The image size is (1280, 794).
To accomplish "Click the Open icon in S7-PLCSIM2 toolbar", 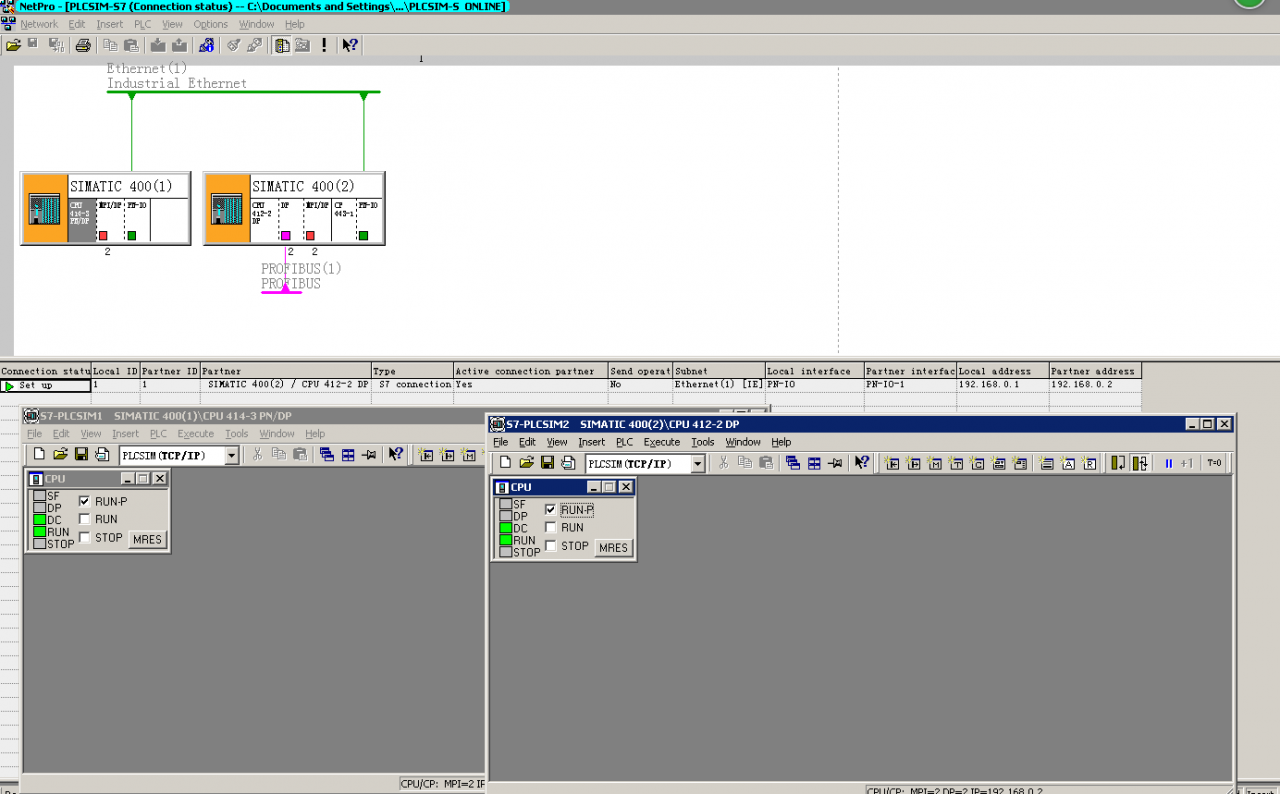I will click(526, 462).
